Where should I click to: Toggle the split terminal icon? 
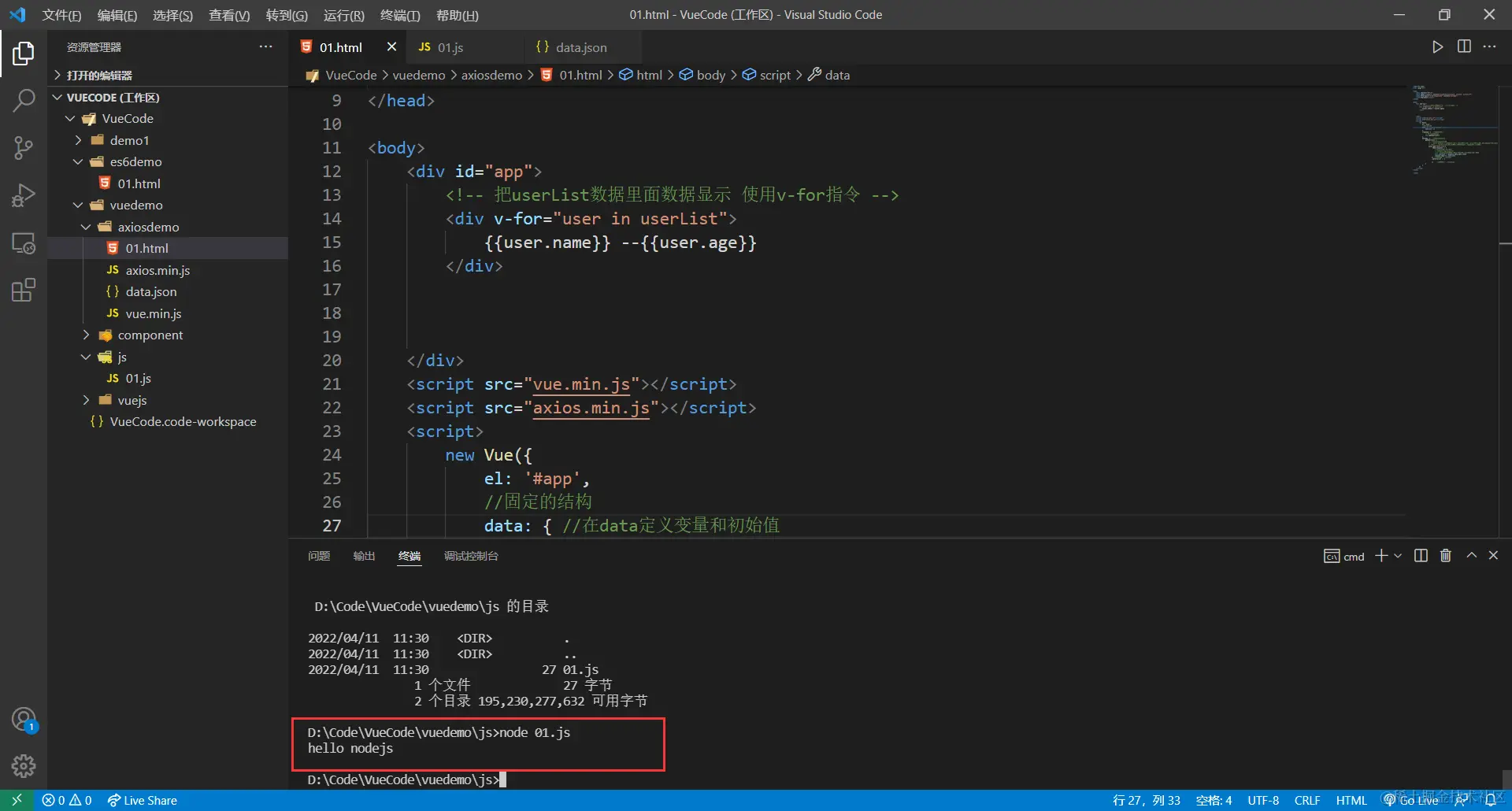(x=1420, y=555)
